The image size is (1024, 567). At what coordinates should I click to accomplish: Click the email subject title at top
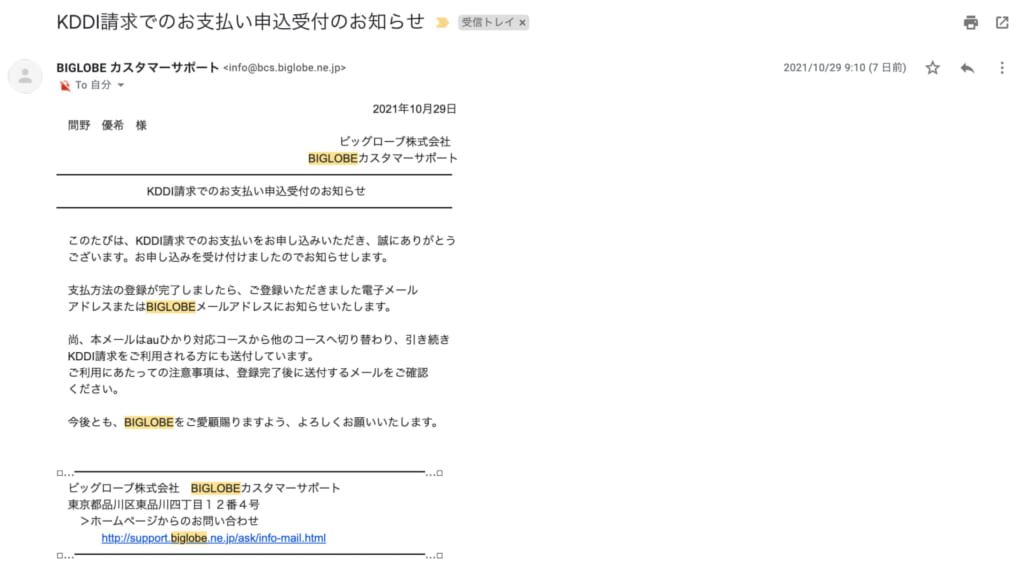[x=240, y=22]
